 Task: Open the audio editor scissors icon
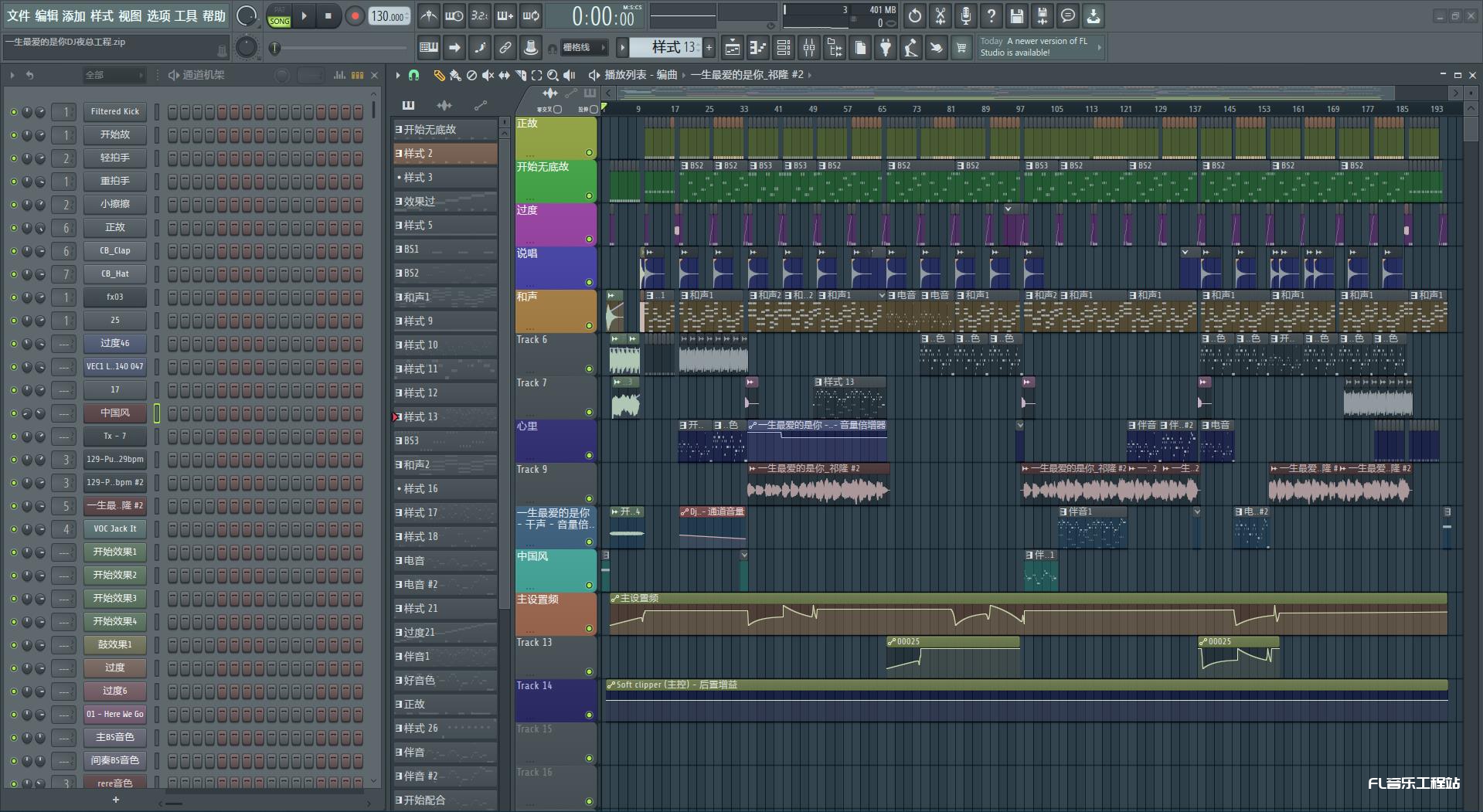940,15
